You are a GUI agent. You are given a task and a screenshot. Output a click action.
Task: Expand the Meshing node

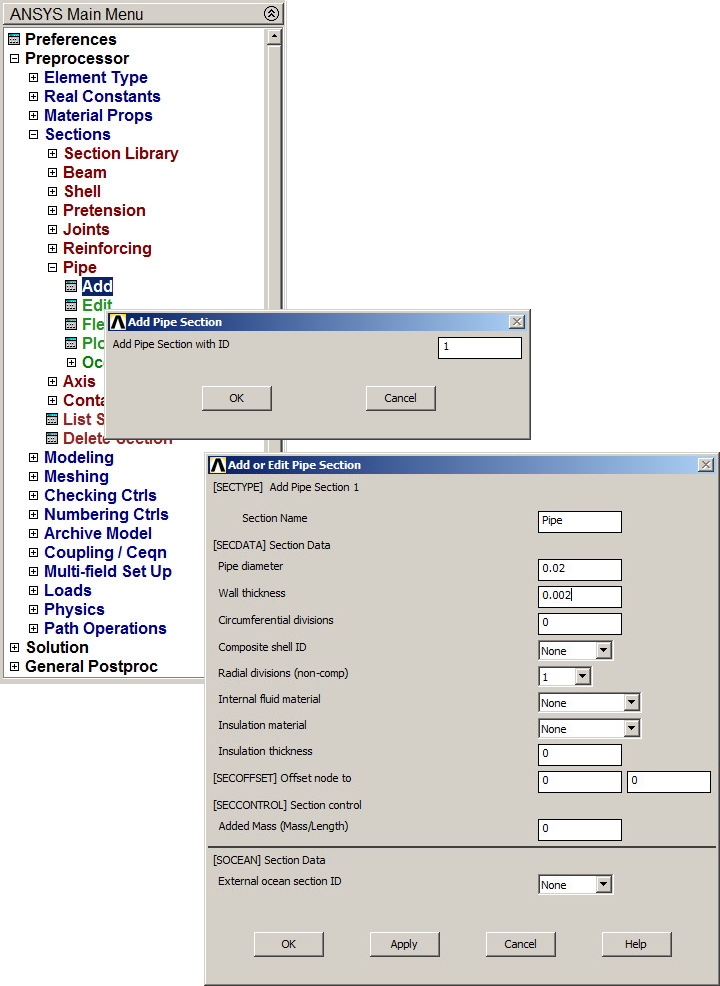[33, 476]
